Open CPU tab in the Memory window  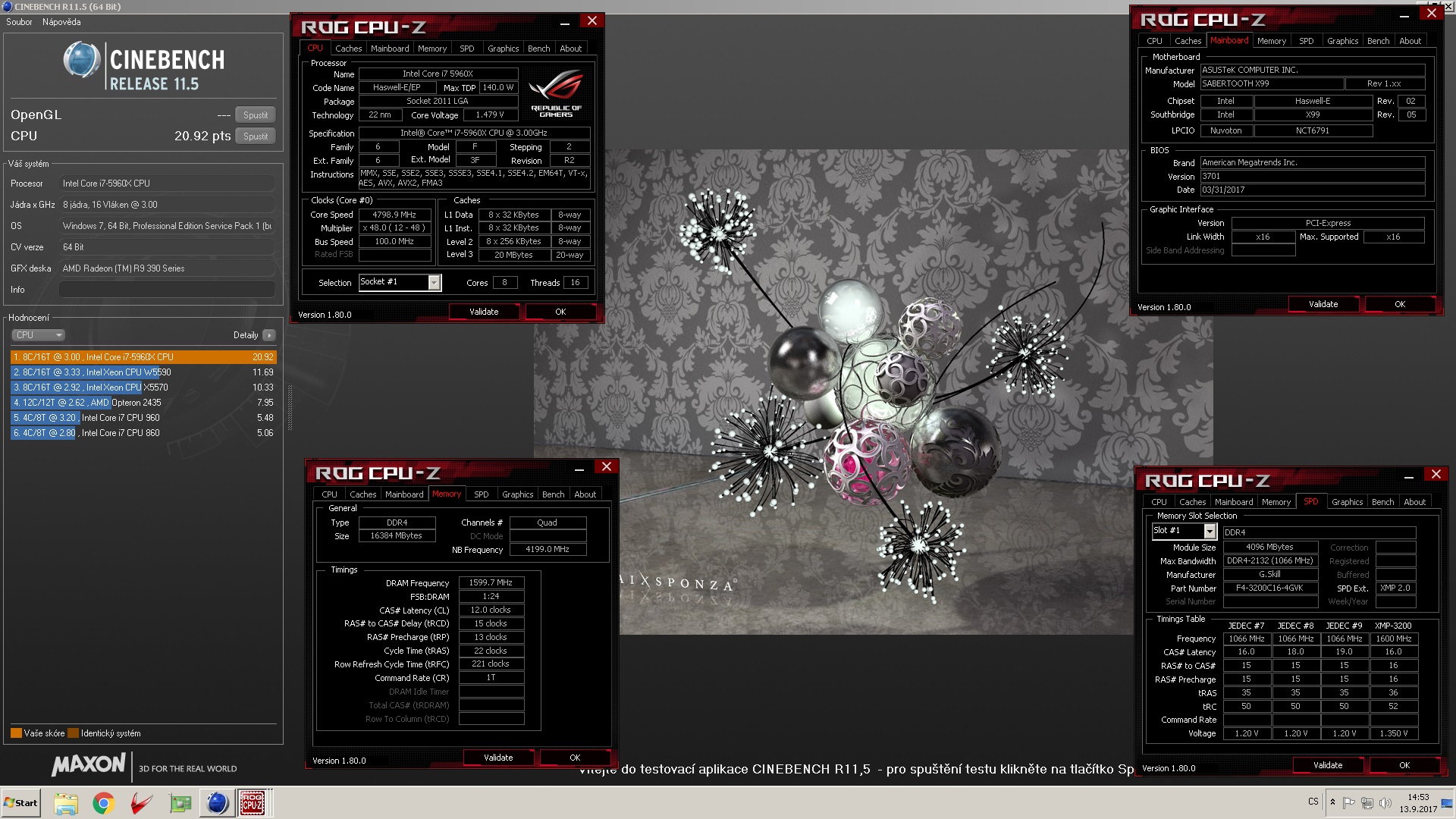329,494
